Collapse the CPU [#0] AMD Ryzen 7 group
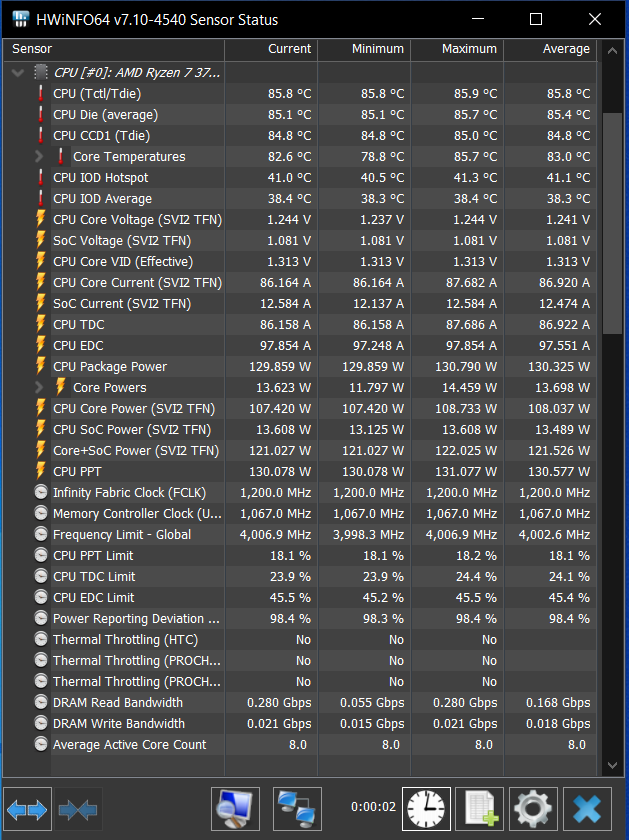This screenshot has height=840, width=629. (x=18, y=72)
